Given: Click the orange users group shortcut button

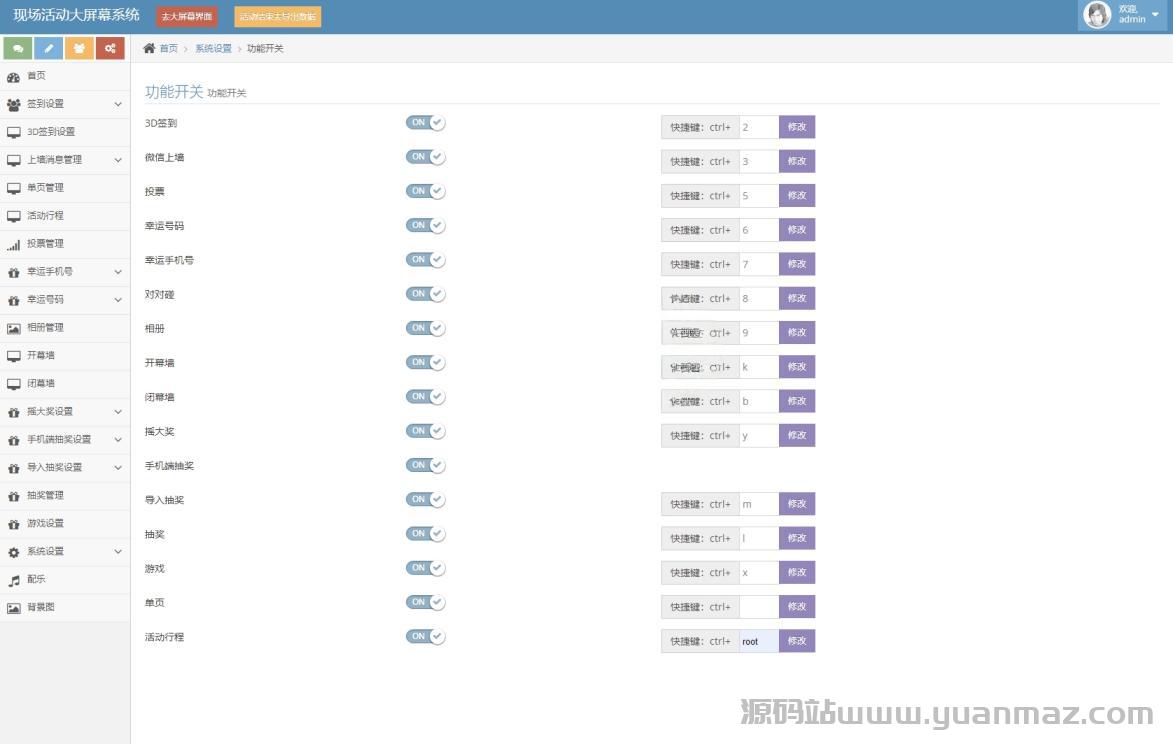Looking at the screenshot, I should pos(79,48).
